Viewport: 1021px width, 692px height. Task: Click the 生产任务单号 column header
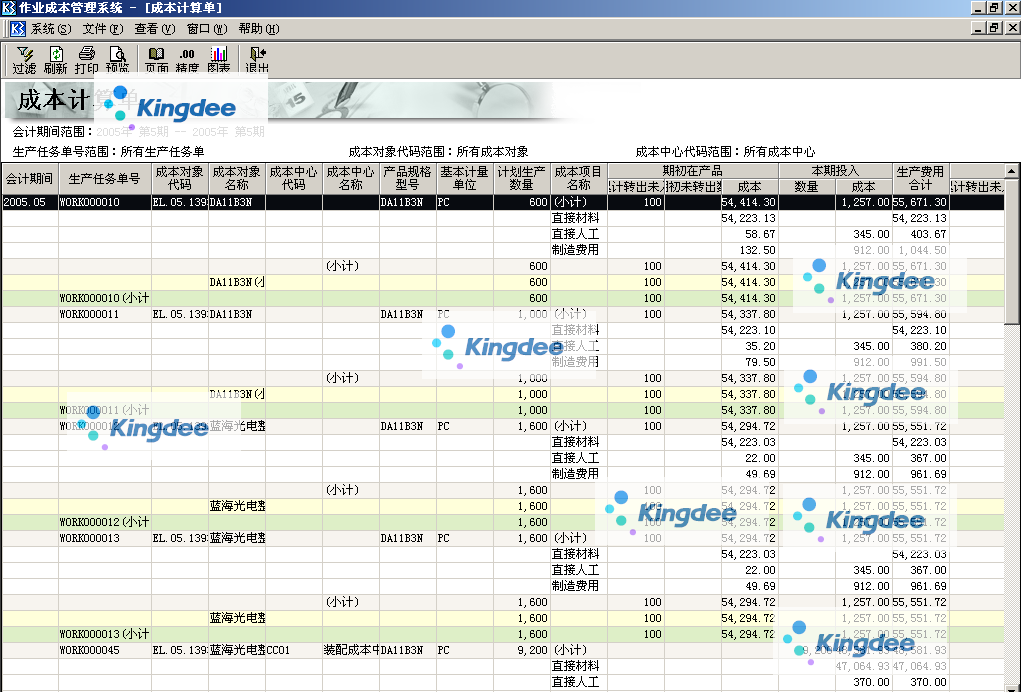click(105, 179)
